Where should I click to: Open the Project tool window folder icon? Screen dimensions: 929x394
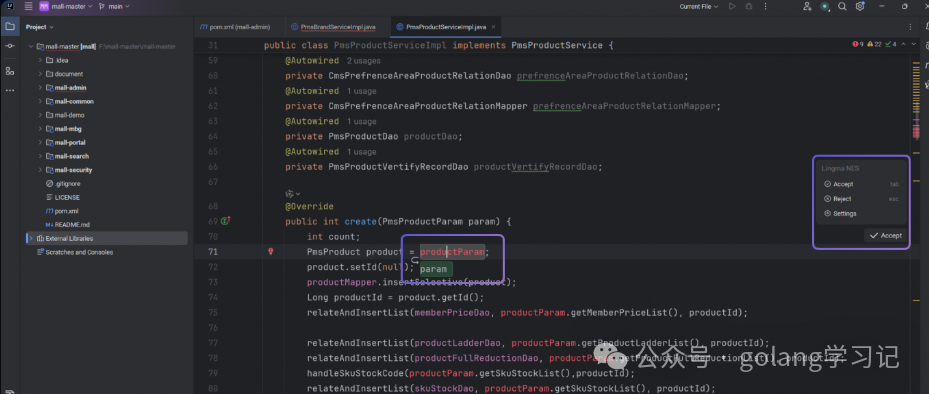click(10, 27)
